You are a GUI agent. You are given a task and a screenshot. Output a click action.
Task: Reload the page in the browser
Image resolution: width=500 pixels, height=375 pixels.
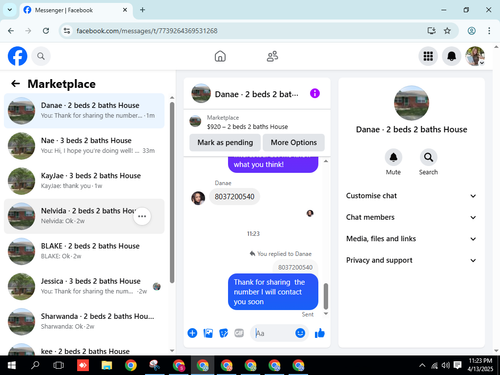(46, 31)
